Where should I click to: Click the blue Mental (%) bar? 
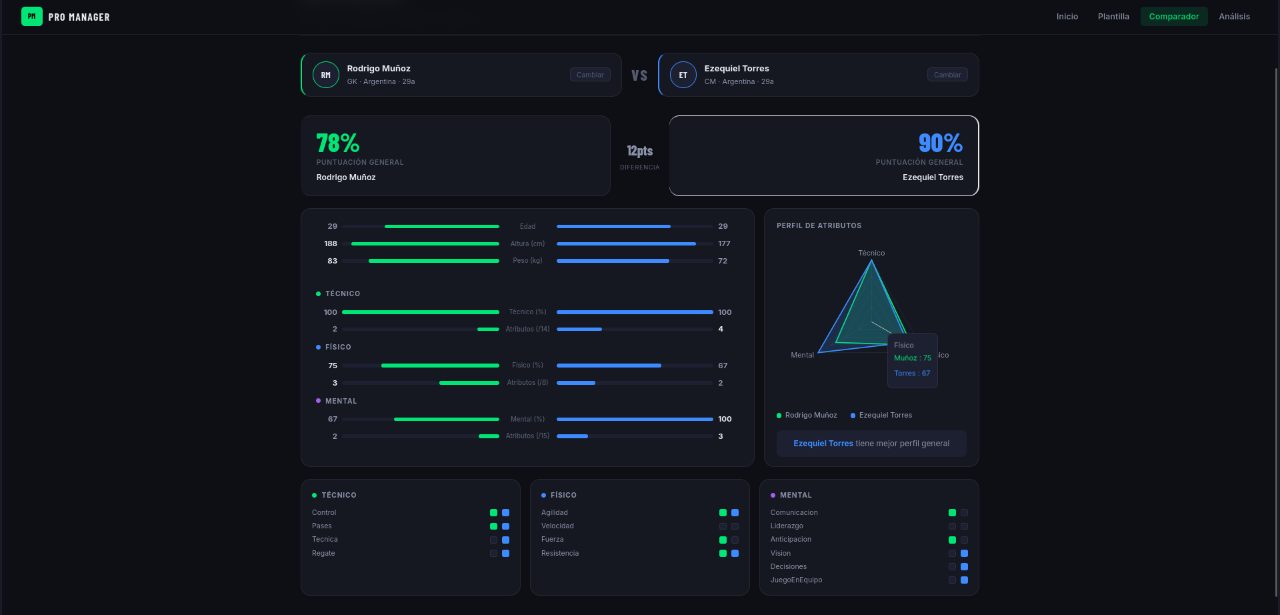(x=635, y=419)
